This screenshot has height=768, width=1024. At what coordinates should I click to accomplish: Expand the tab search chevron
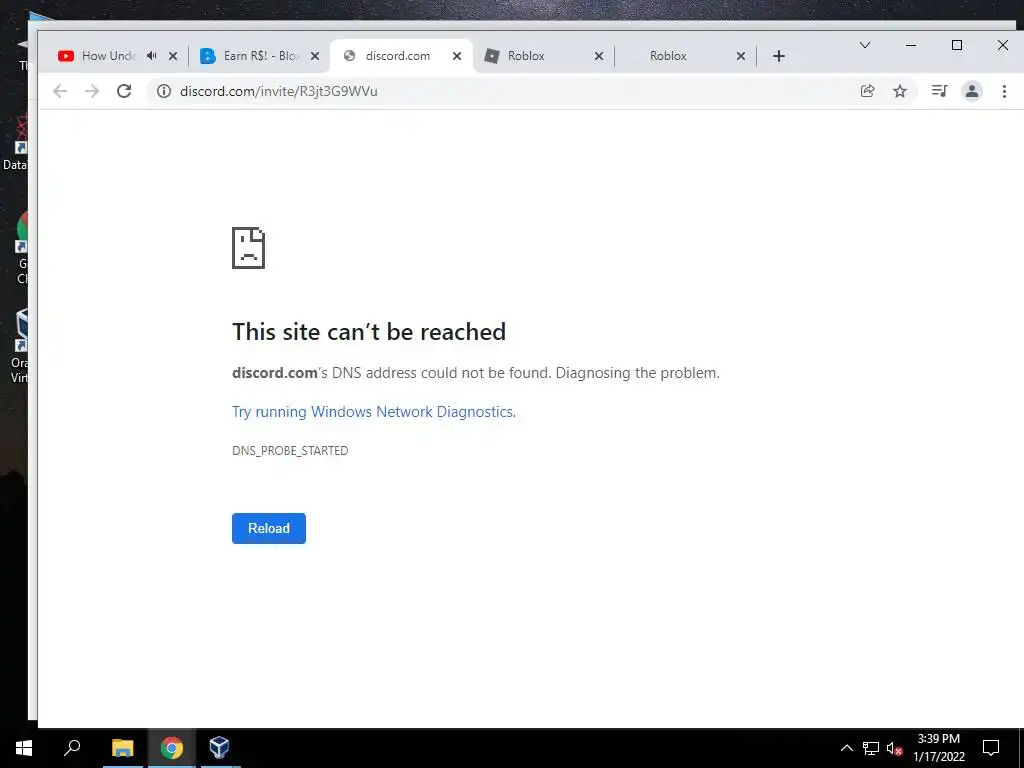865,45
